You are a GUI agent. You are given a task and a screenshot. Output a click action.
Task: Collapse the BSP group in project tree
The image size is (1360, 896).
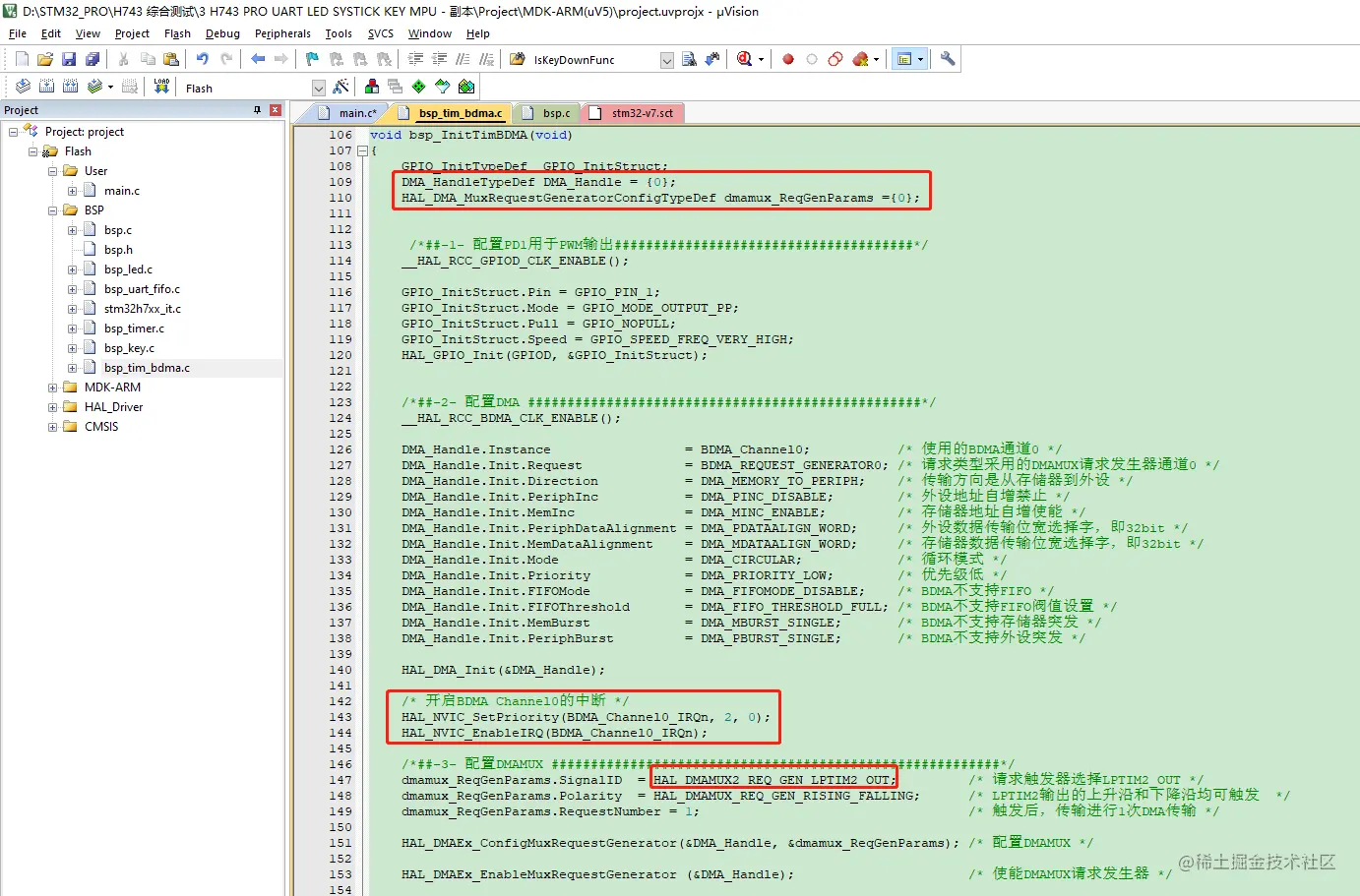(x=52, y=210)
